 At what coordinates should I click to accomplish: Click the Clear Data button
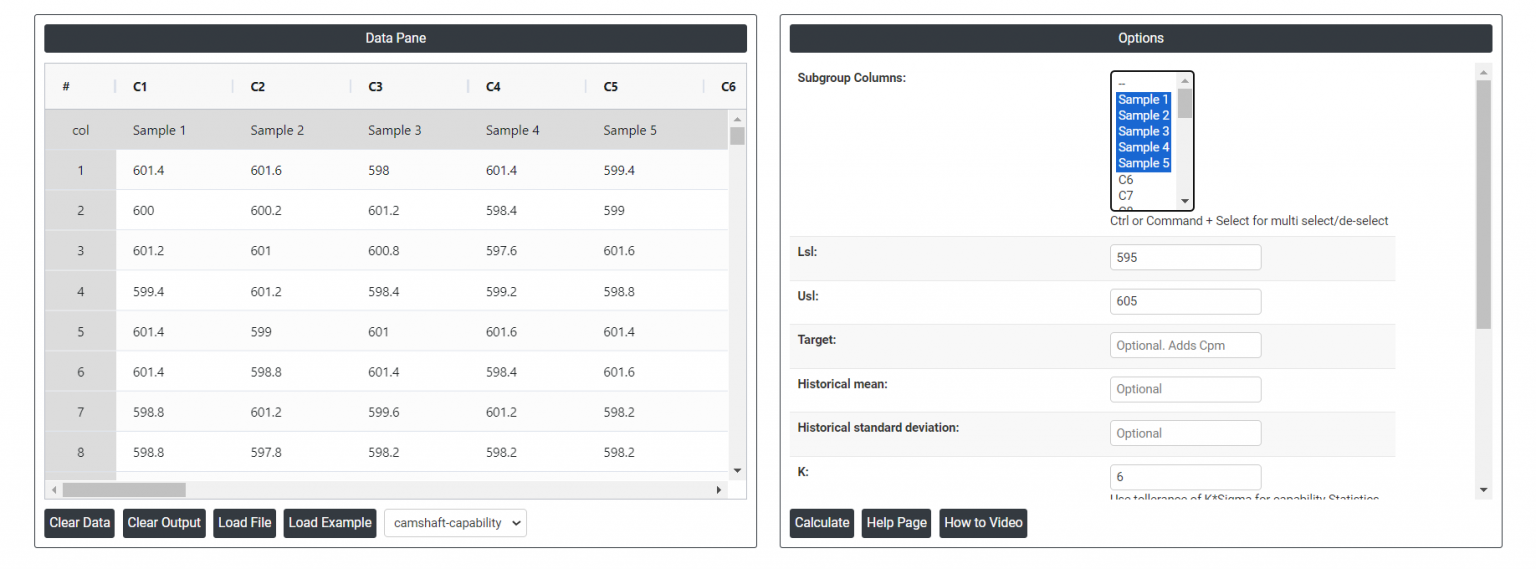click(79, 523)
